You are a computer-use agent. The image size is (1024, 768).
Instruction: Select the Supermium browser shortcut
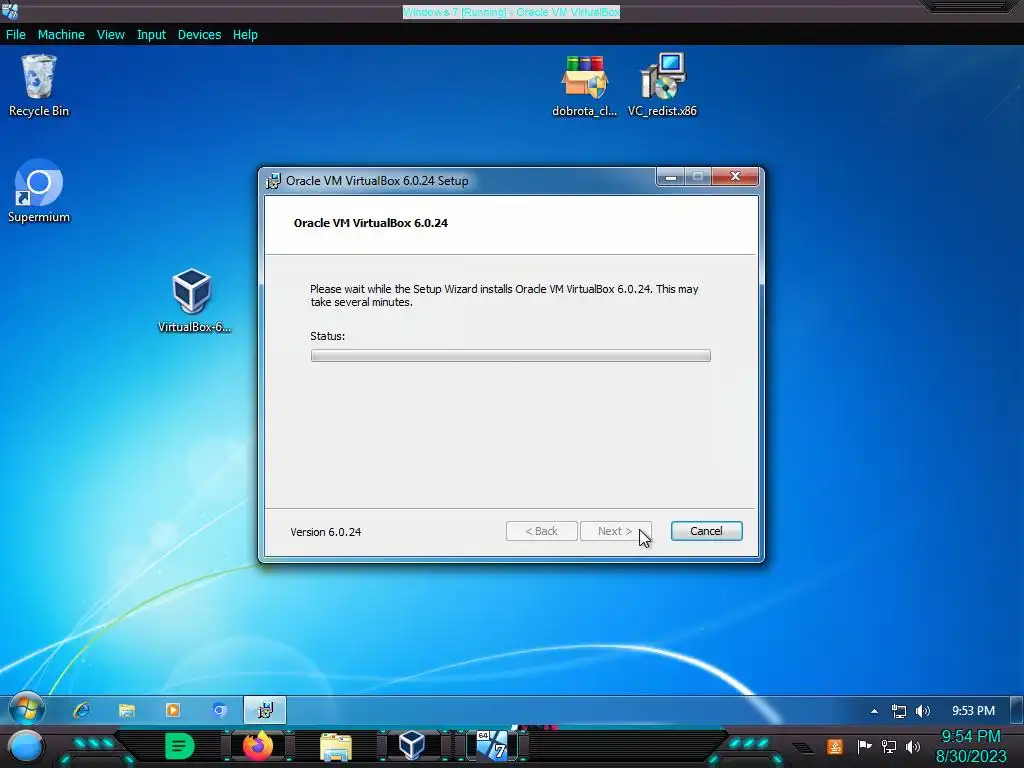tap(39, 191)
